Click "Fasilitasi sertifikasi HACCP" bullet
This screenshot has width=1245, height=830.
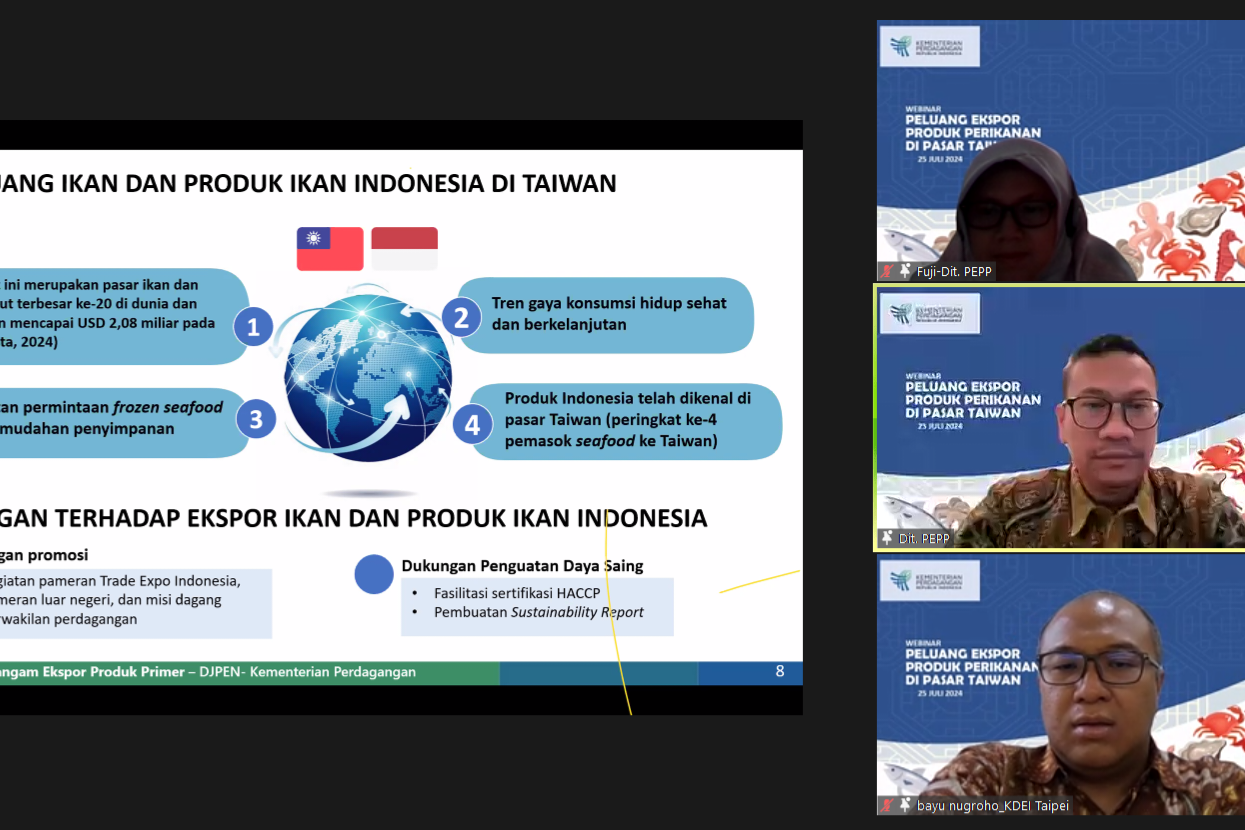[517, 593]
